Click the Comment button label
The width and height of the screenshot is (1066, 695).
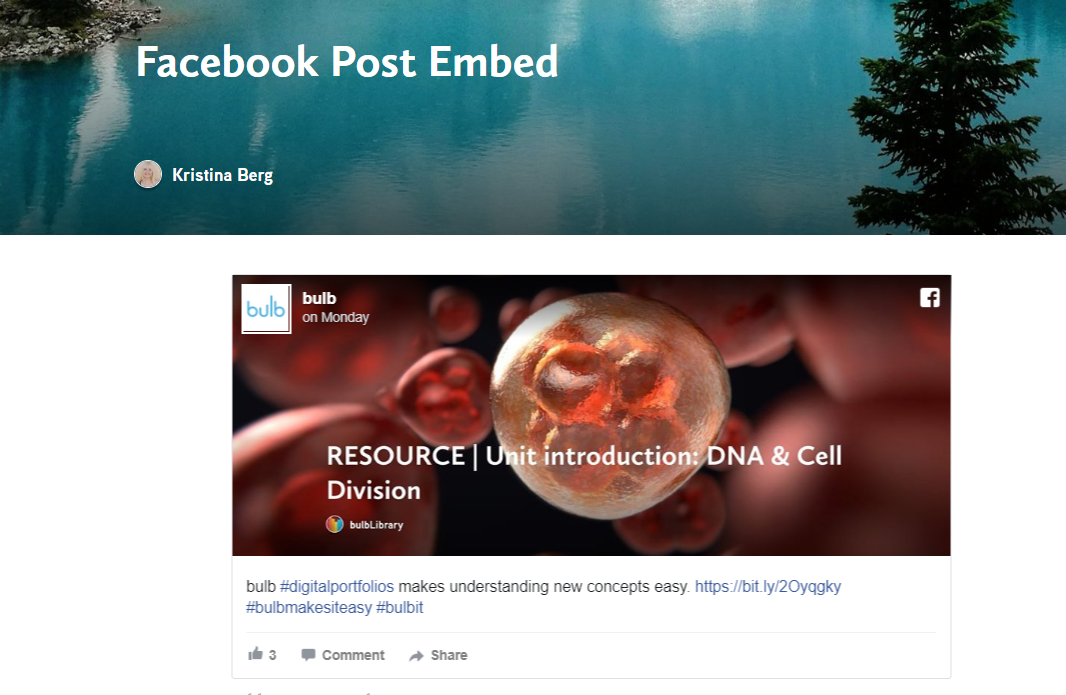pyautogui.click(x=353, y=655)
